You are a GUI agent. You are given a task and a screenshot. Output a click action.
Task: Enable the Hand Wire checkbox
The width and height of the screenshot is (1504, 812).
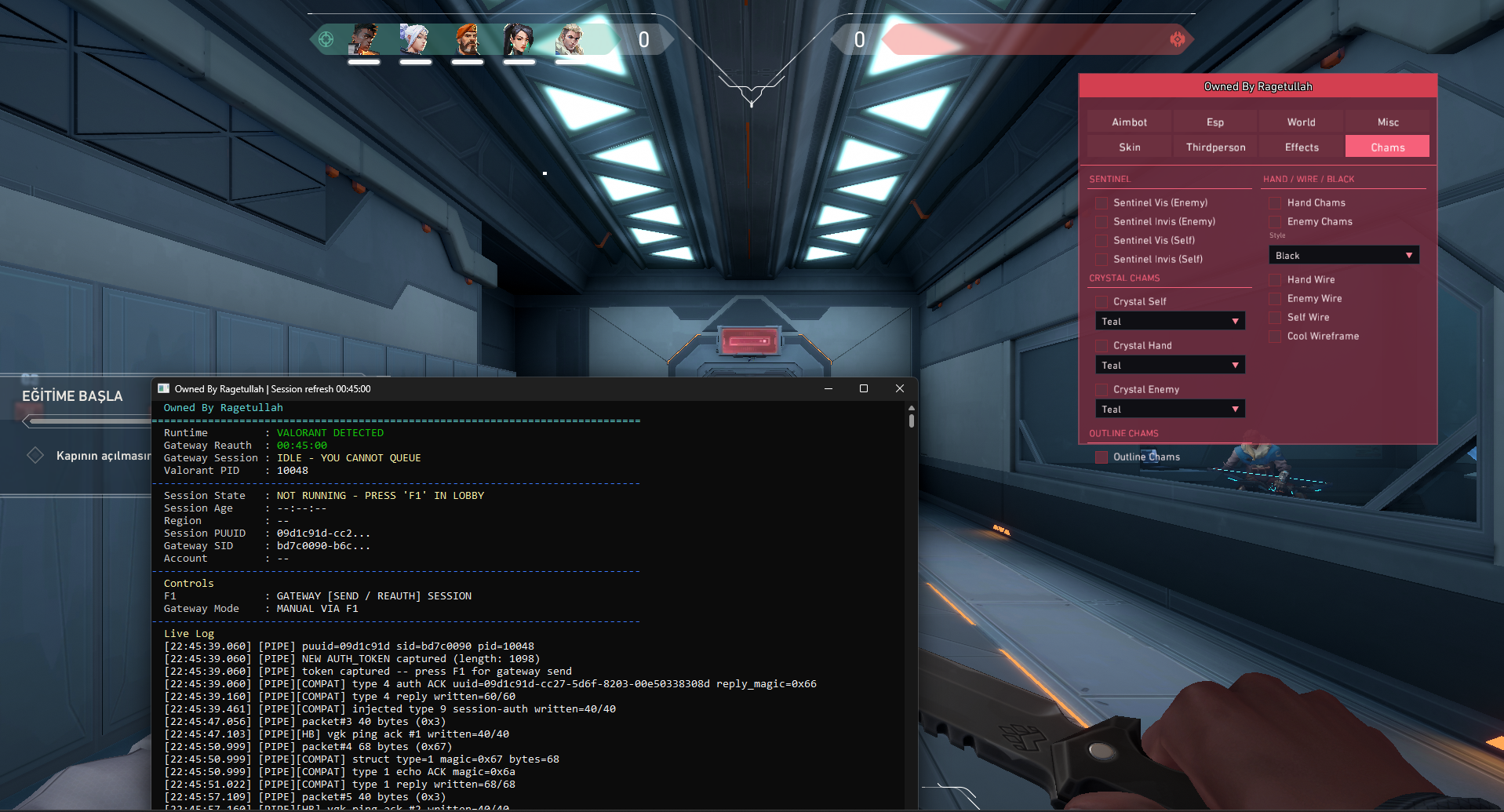click(1276, 279)
